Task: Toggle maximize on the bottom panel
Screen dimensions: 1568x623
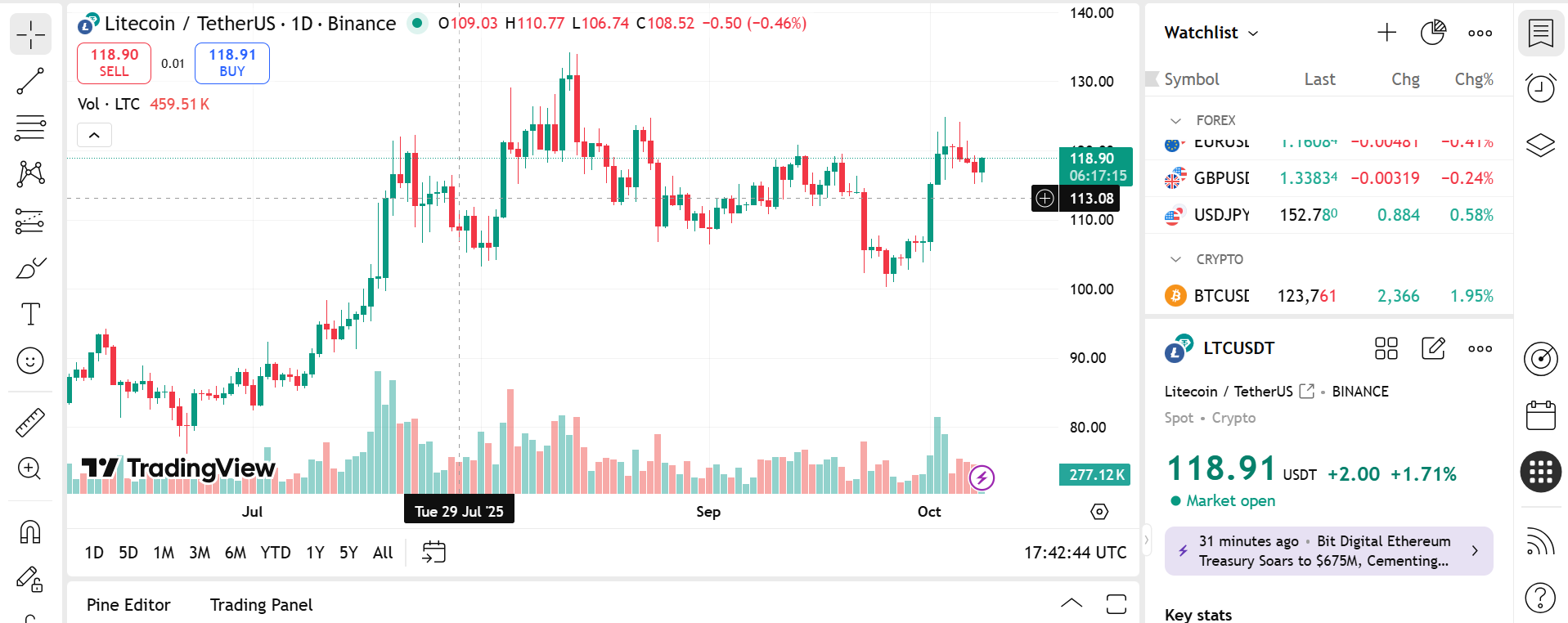Action: pos(1116,604)
